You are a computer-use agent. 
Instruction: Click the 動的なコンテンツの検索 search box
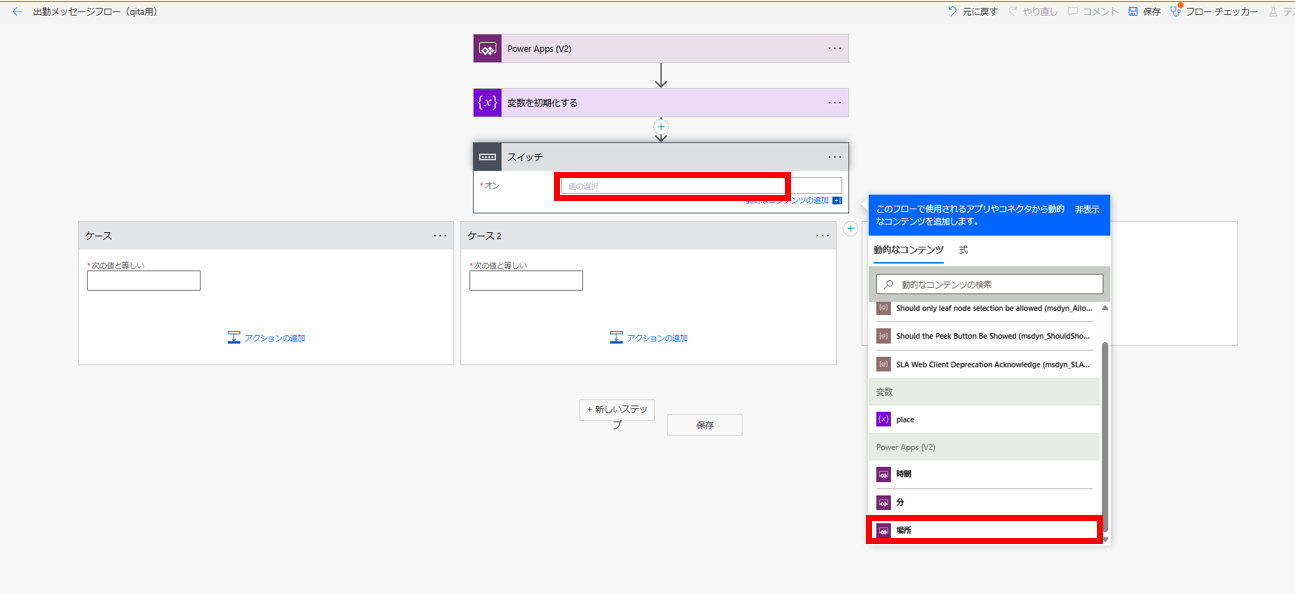pos(989,284)
